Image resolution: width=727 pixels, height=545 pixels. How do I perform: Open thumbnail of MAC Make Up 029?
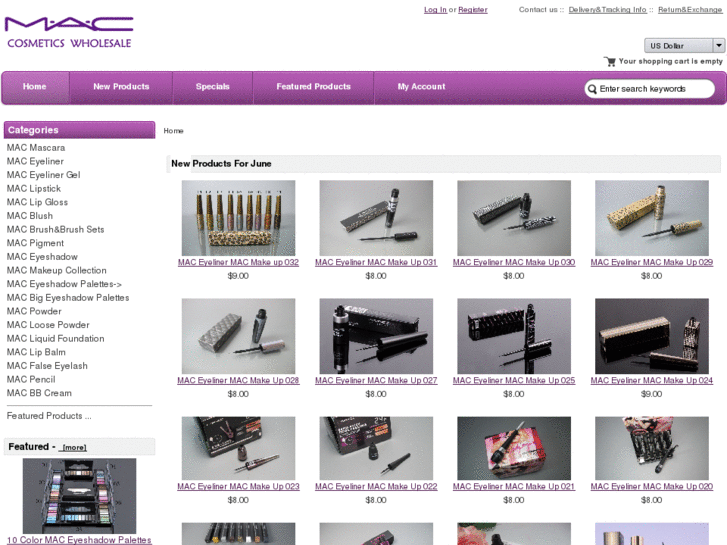(651, 218)
